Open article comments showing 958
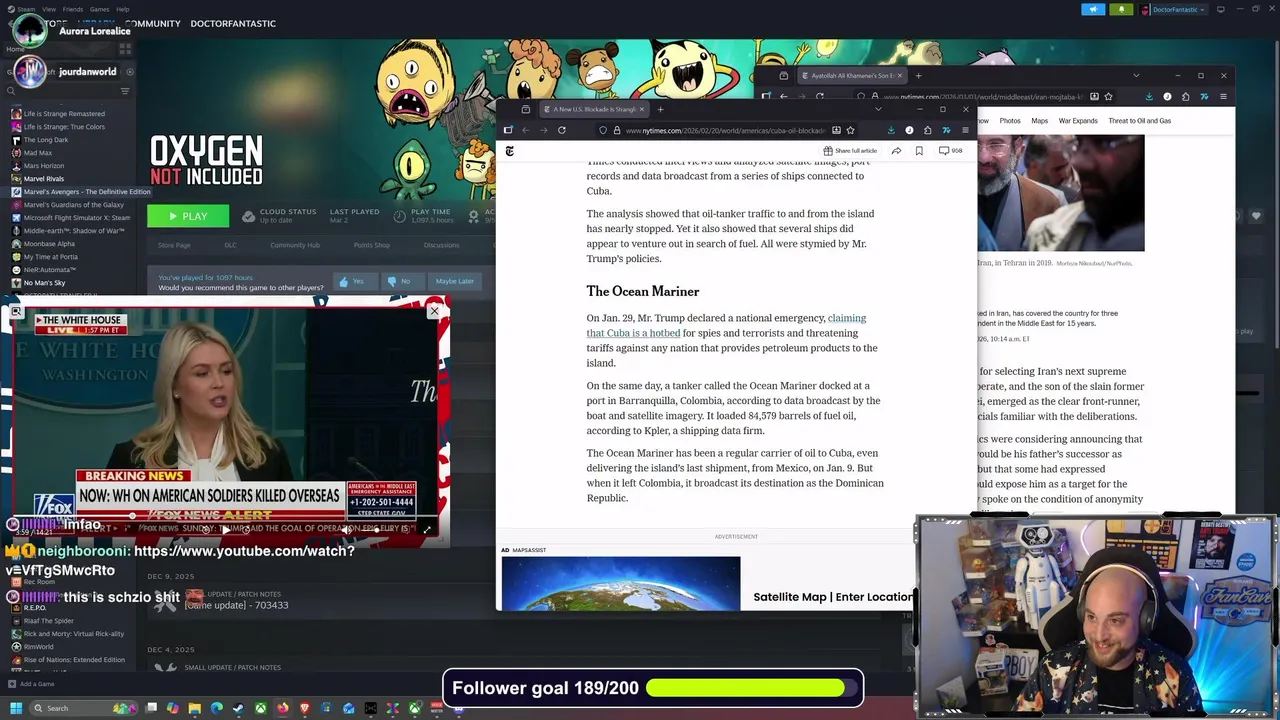This screenshot has height=720, width=1280. coord(950,151)
